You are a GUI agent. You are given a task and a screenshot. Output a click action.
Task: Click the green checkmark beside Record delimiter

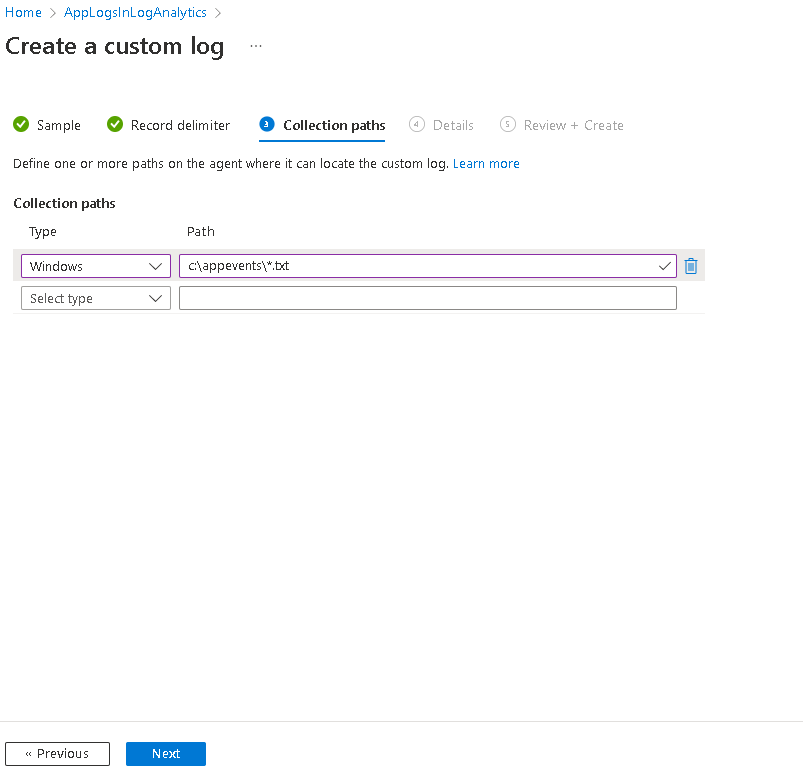[x=115, y=125]
